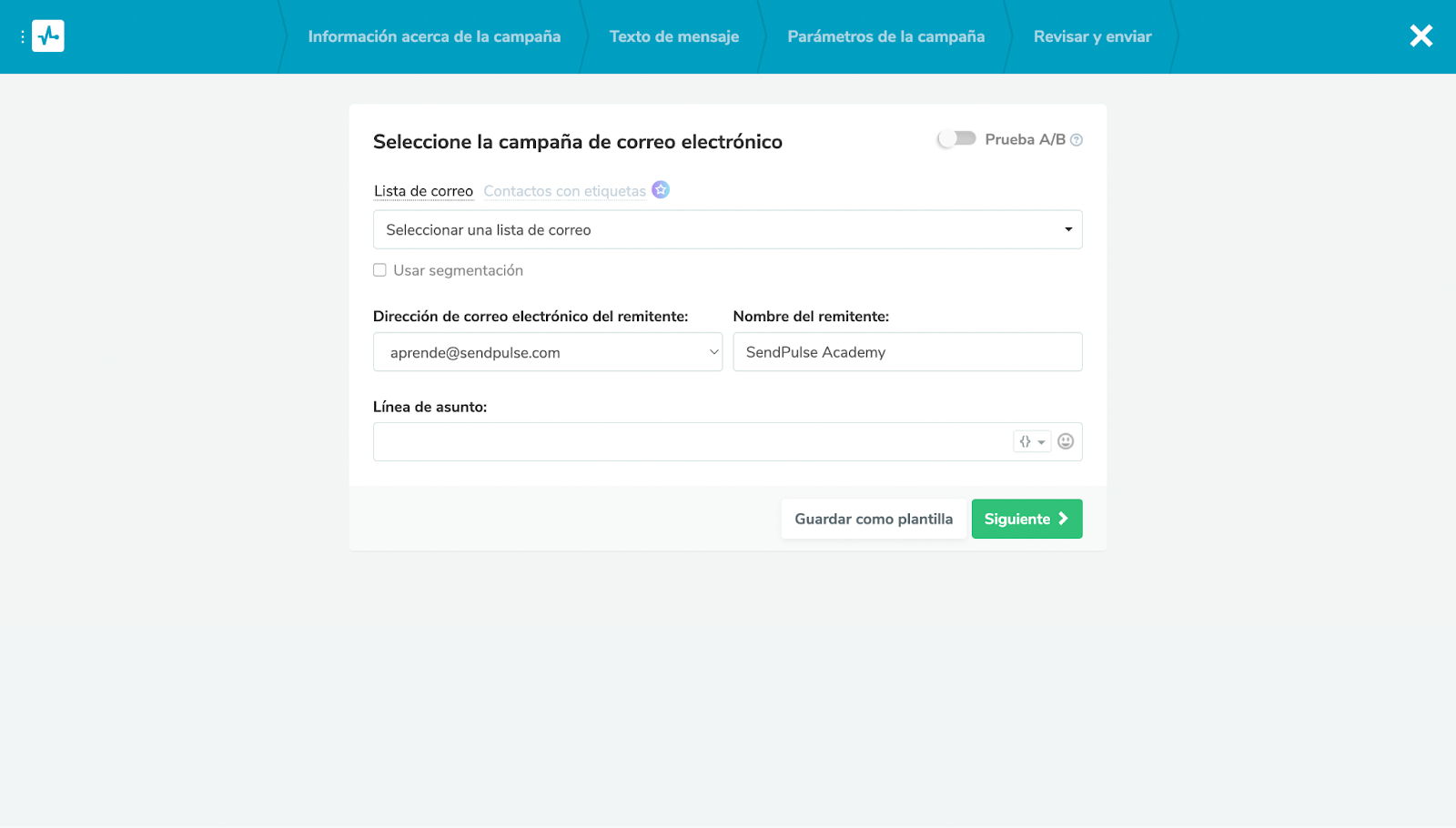Image resolution: width=1456 pixels, height=828 pixels.
Task: Go to Parámetros de la campaña step
Action: pyautogui.click(x=886, y=36)
